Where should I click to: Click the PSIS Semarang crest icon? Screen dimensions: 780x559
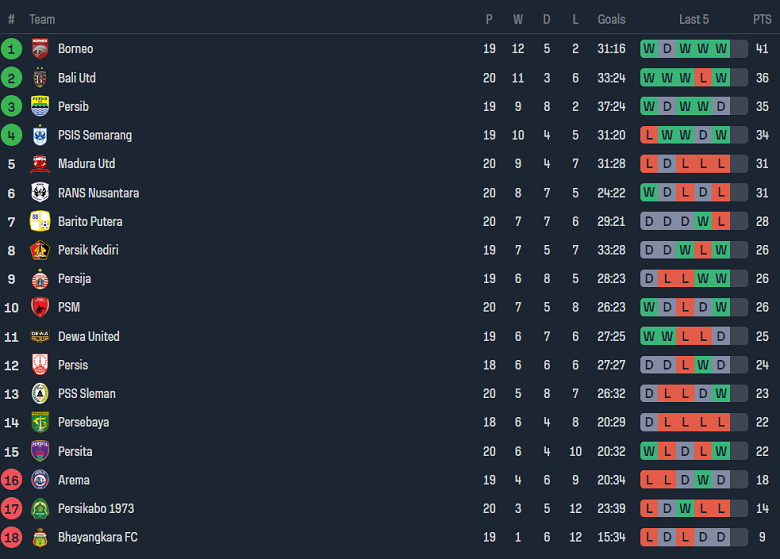point(40,135)
